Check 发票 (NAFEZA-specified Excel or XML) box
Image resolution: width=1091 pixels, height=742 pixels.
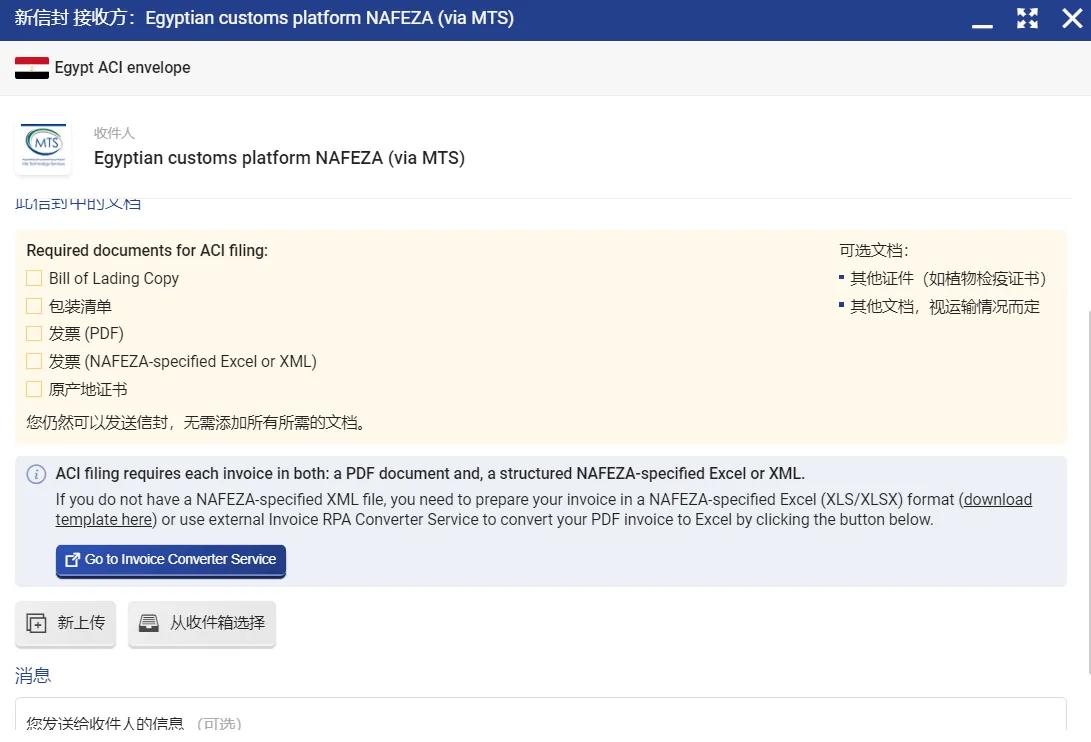[x=34, y=361]
